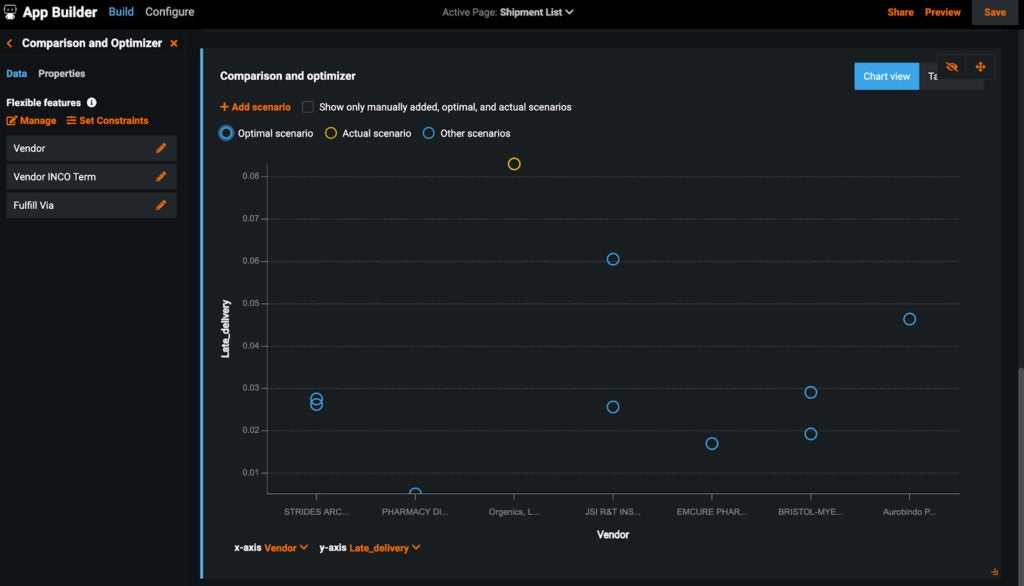Click the widget resize corner handle
Image resolution: width=1024 pixels, height=586 pixels.
pyautogui.click(x=994, y=572)
